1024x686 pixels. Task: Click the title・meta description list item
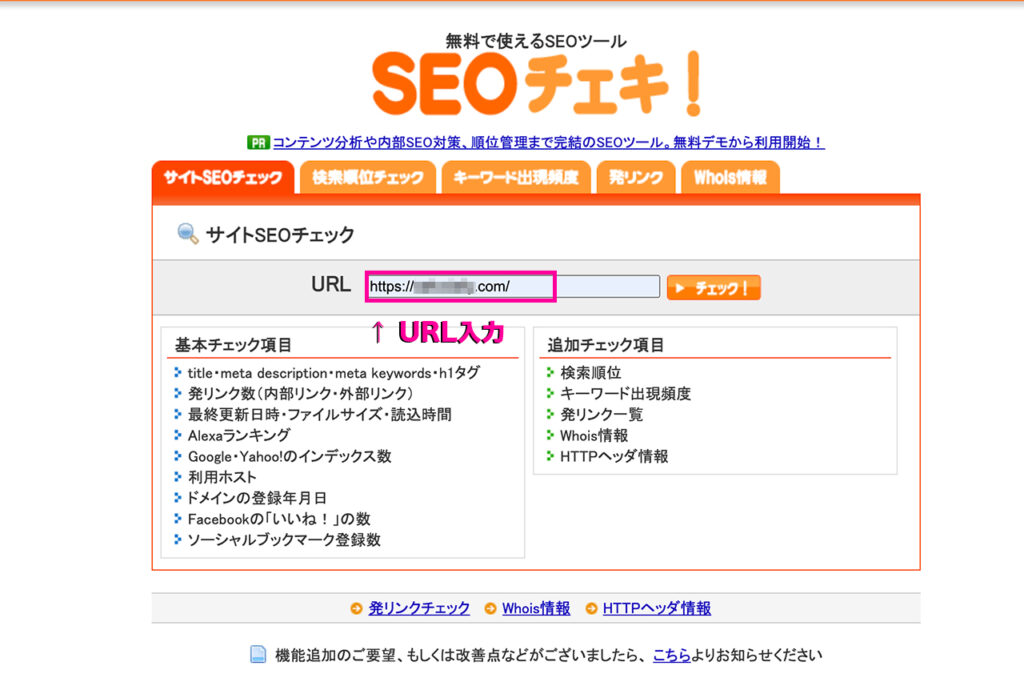point(333,373)
